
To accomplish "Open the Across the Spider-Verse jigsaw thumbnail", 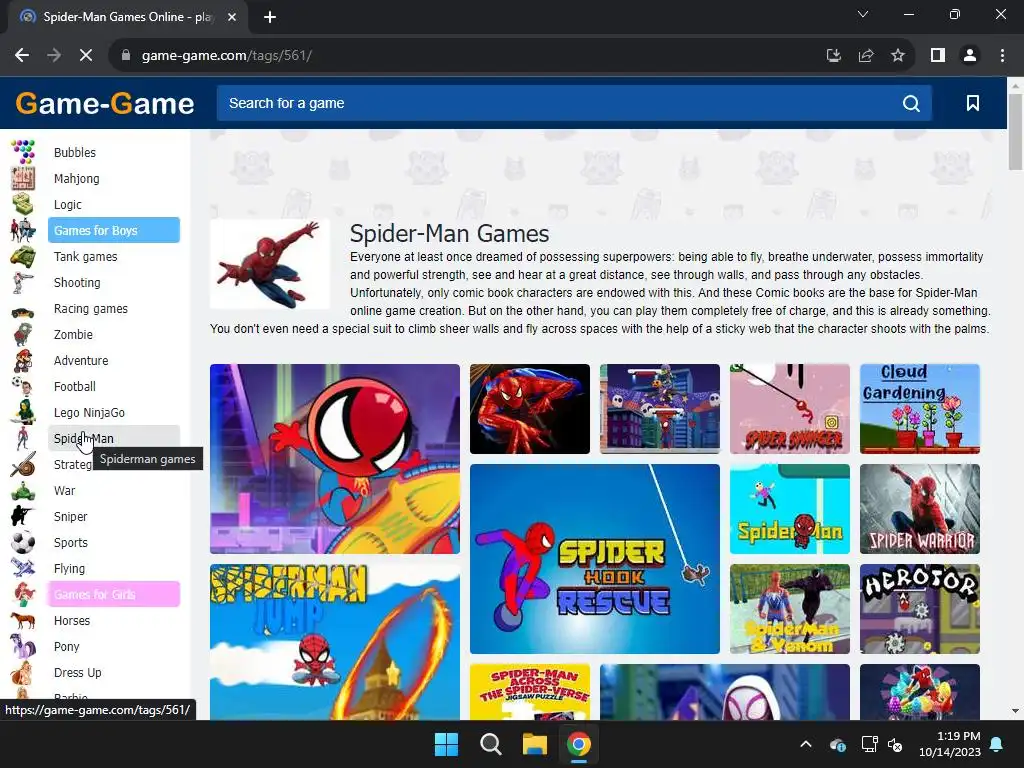I will click(530, 692).
